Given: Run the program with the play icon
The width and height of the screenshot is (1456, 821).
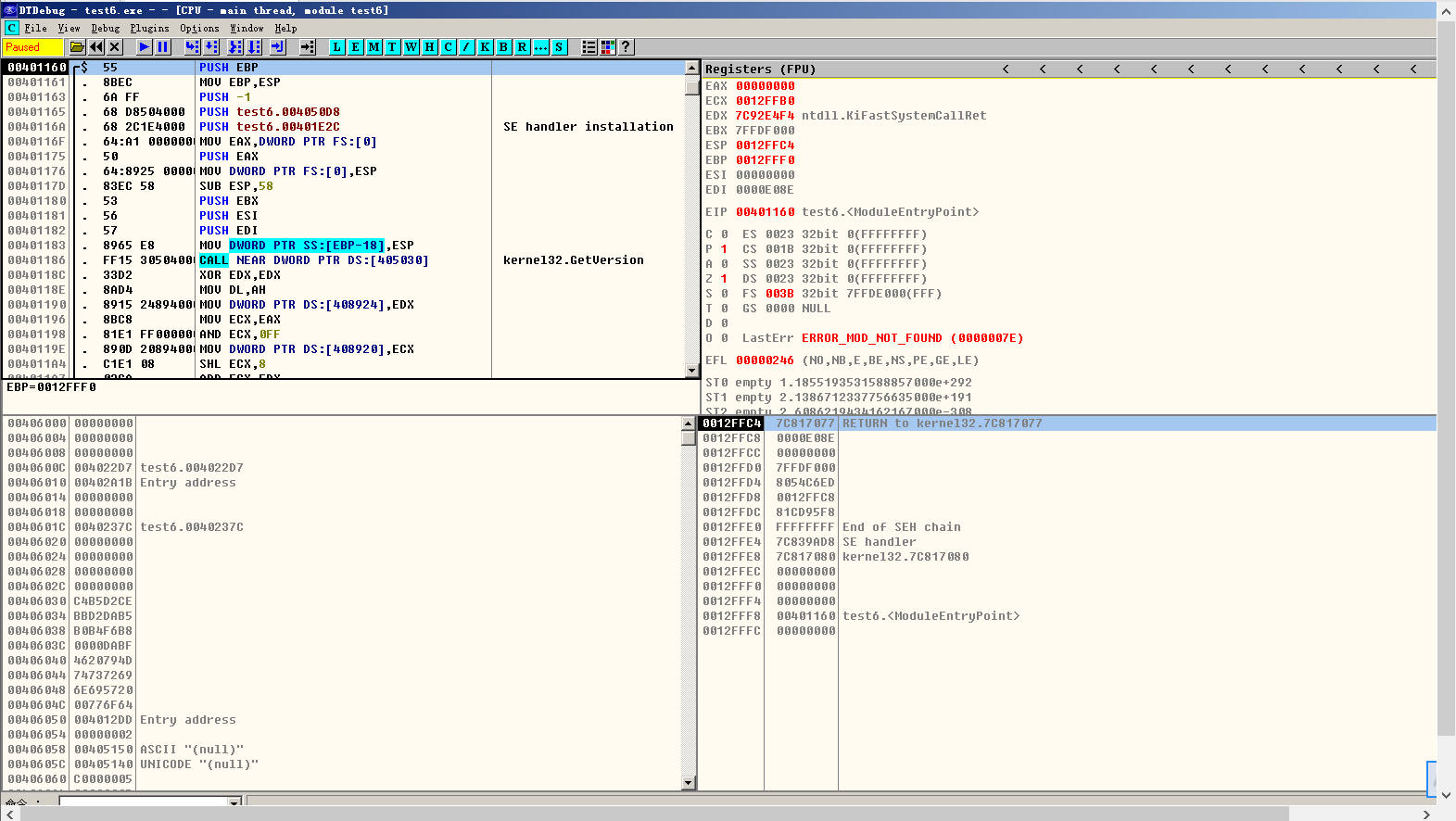Looking at the screenshot, I should 145,47.
